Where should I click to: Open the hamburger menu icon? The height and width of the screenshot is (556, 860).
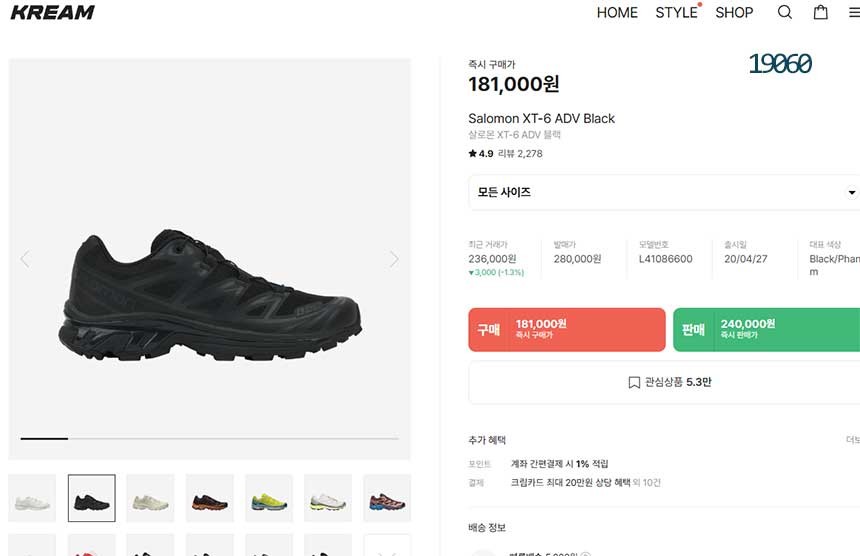[x=854, y=12]
